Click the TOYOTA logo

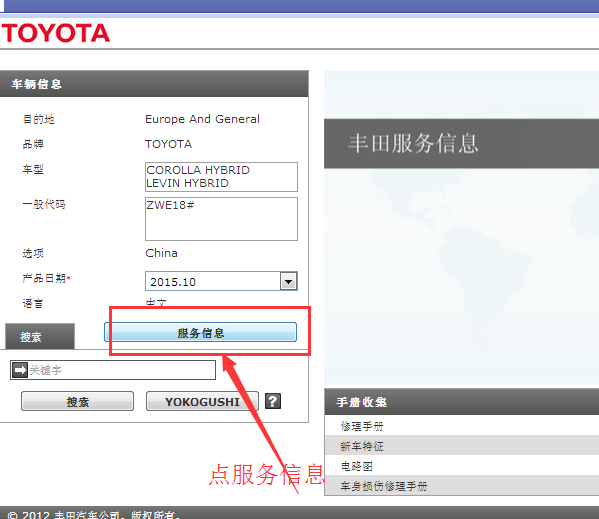56,33
